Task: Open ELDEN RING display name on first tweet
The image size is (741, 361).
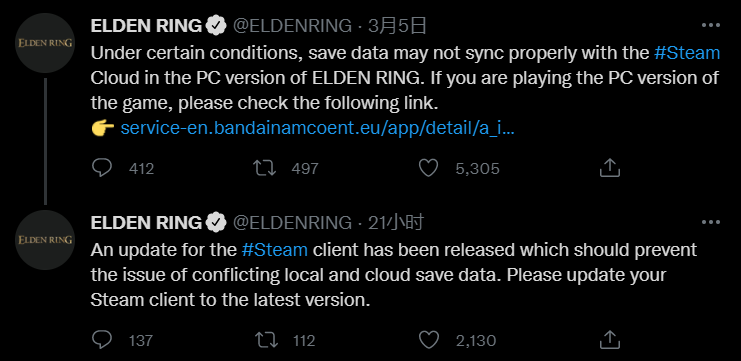Action: click(146, 26)
